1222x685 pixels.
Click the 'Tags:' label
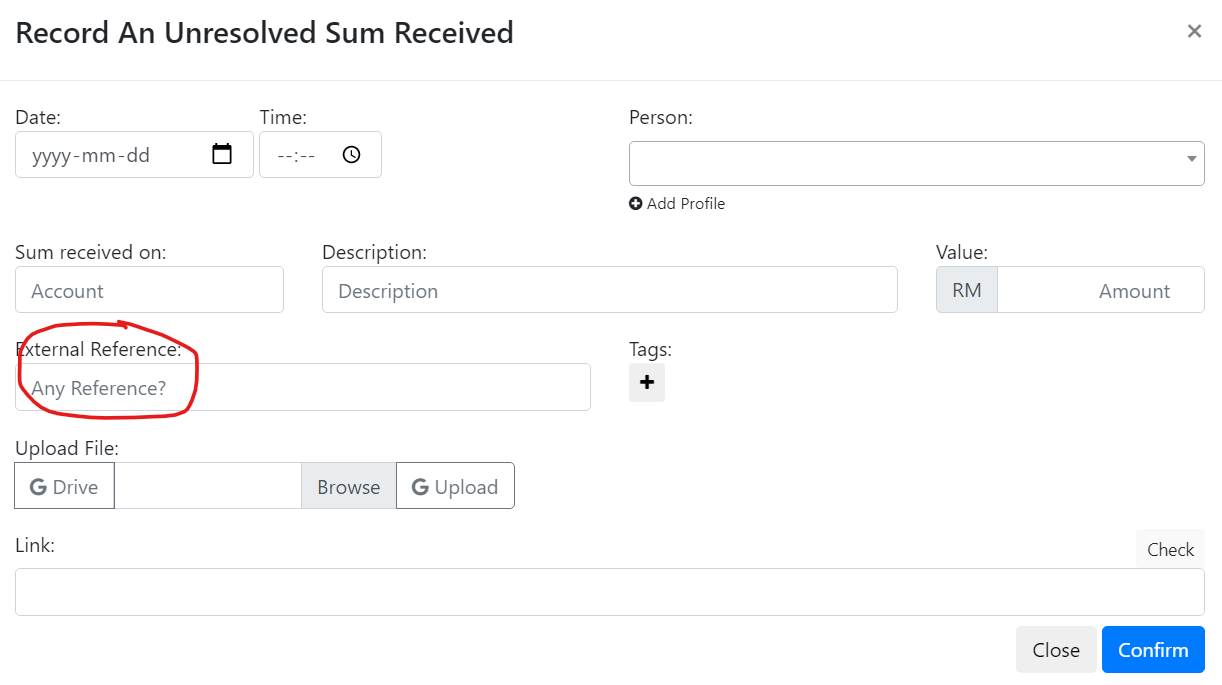[x=650, y=349]
